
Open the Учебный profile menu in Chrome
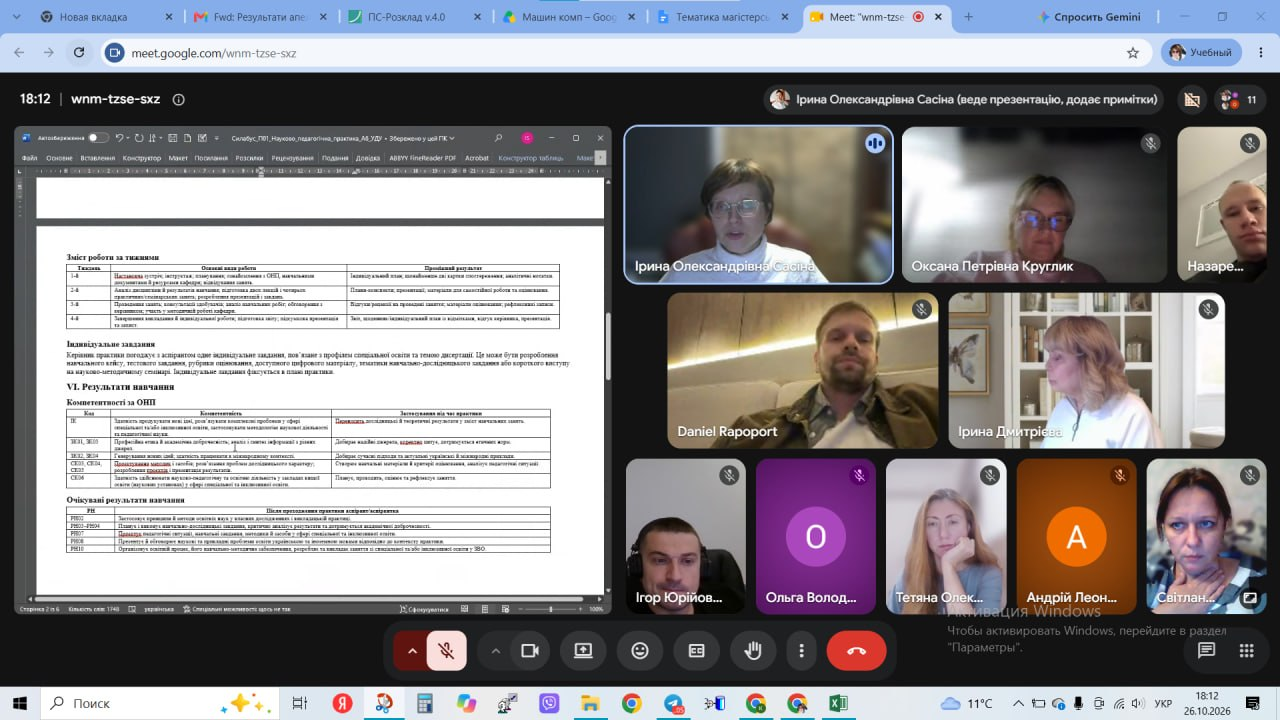(1202, 53)
